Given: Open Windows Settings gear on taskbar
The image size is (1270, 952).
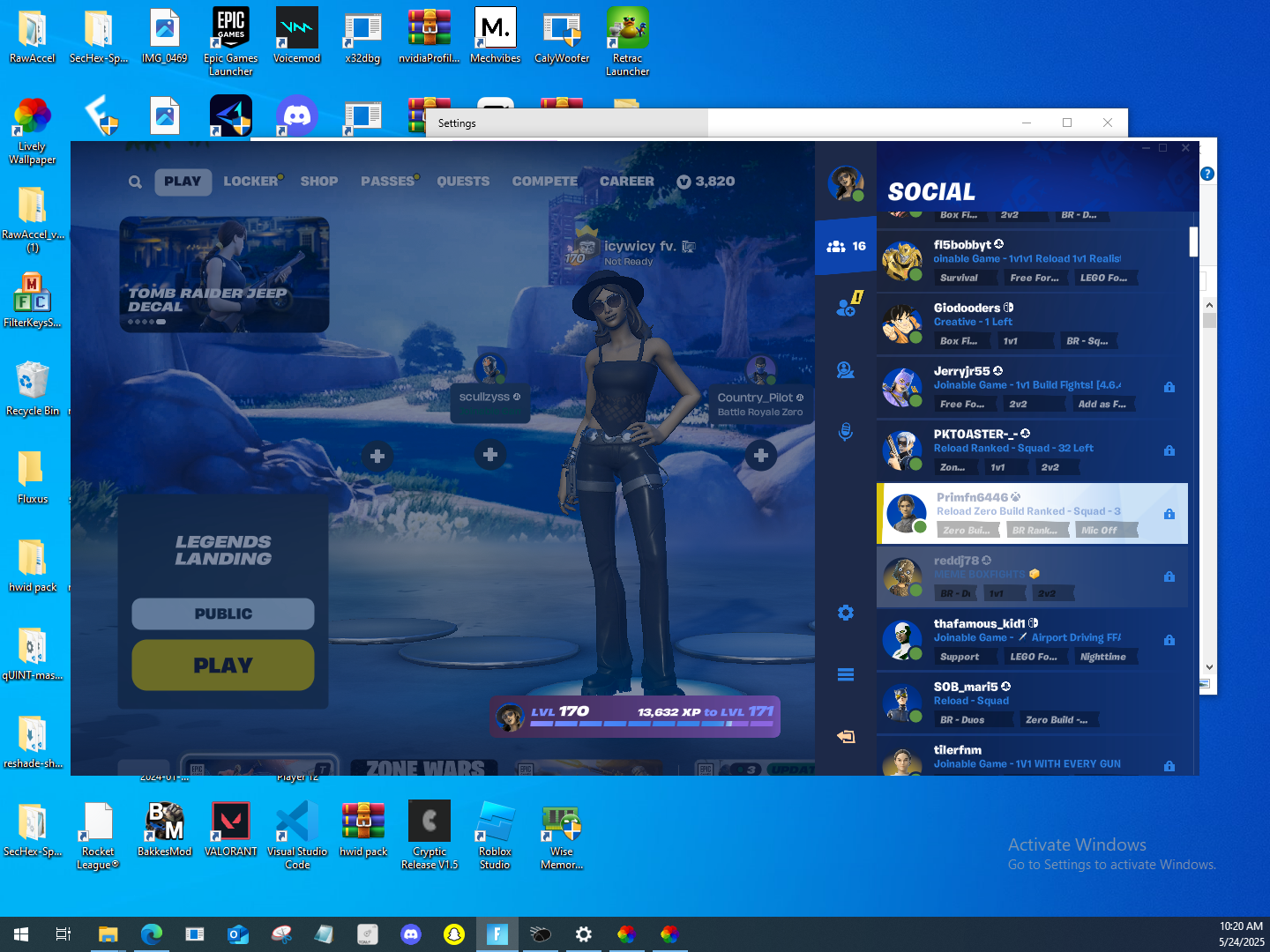Looking at the screenshot, I should [x=584, y=934].
